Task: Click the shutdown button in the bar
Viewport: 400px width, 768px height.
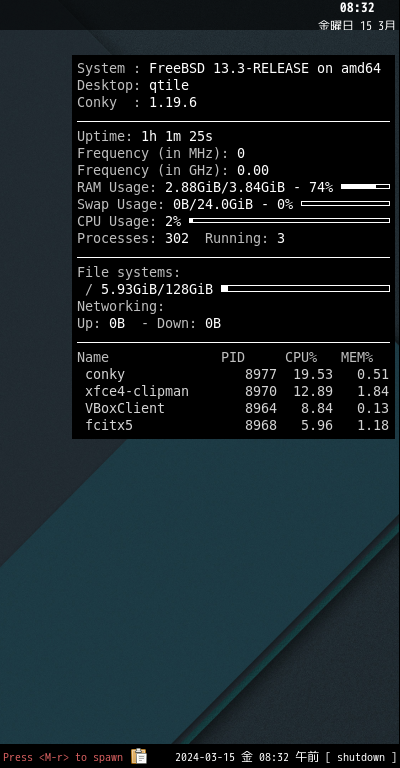Action: 361,757
